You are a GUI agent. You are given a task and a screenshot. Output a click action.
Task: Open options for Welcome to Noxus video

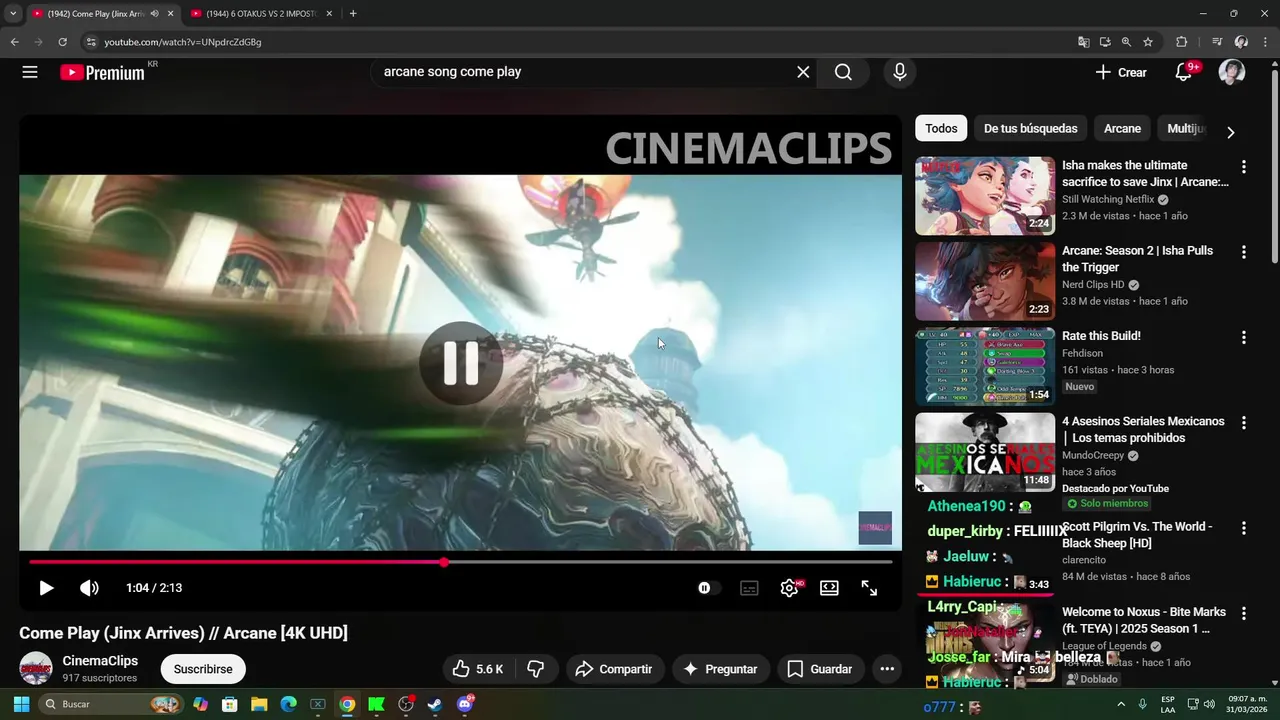1244,614
